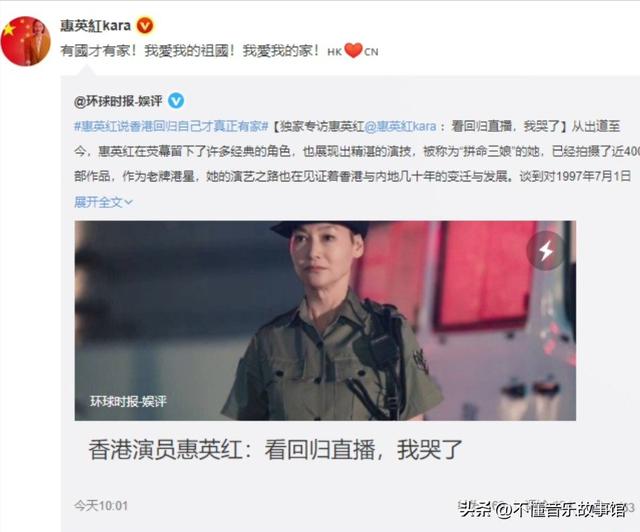Click the CN text after the heart

pos(371,52)
